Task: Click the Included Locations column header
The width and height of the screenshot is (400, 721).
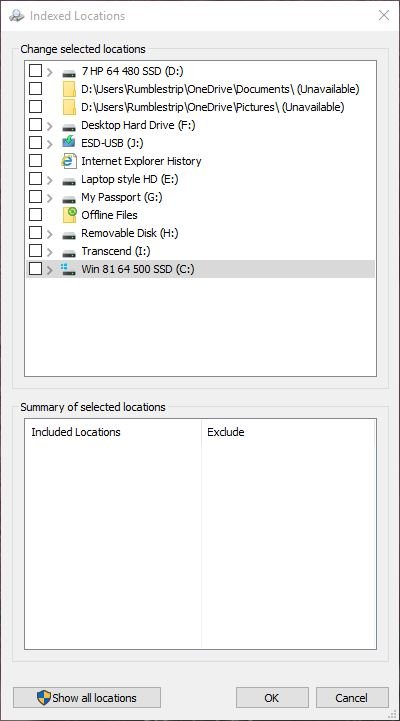Action: point(76,432)
